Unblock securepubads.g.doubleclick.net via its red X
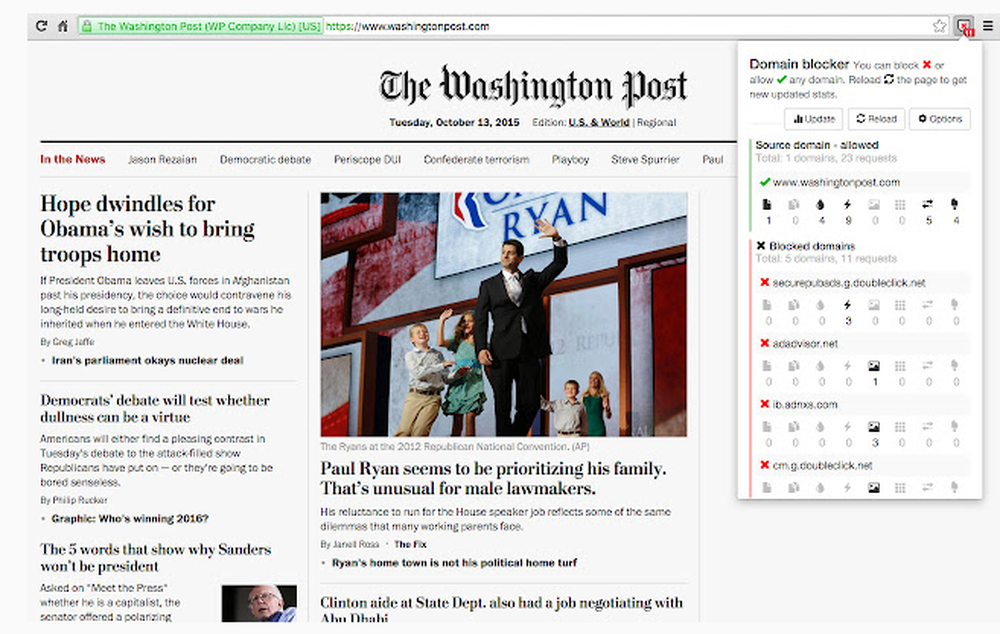 click(x=765, y=283)
